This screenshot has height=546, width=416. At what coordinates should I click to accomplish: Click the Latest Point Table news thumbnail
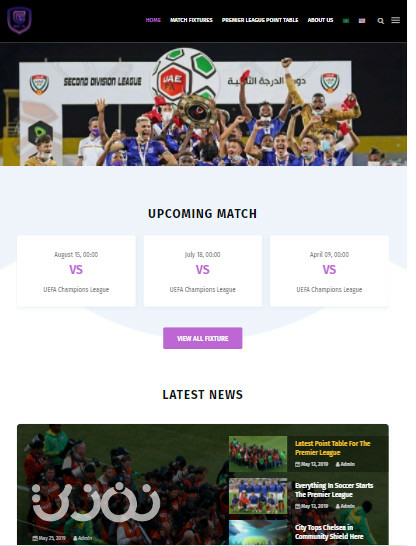[258, 454]
